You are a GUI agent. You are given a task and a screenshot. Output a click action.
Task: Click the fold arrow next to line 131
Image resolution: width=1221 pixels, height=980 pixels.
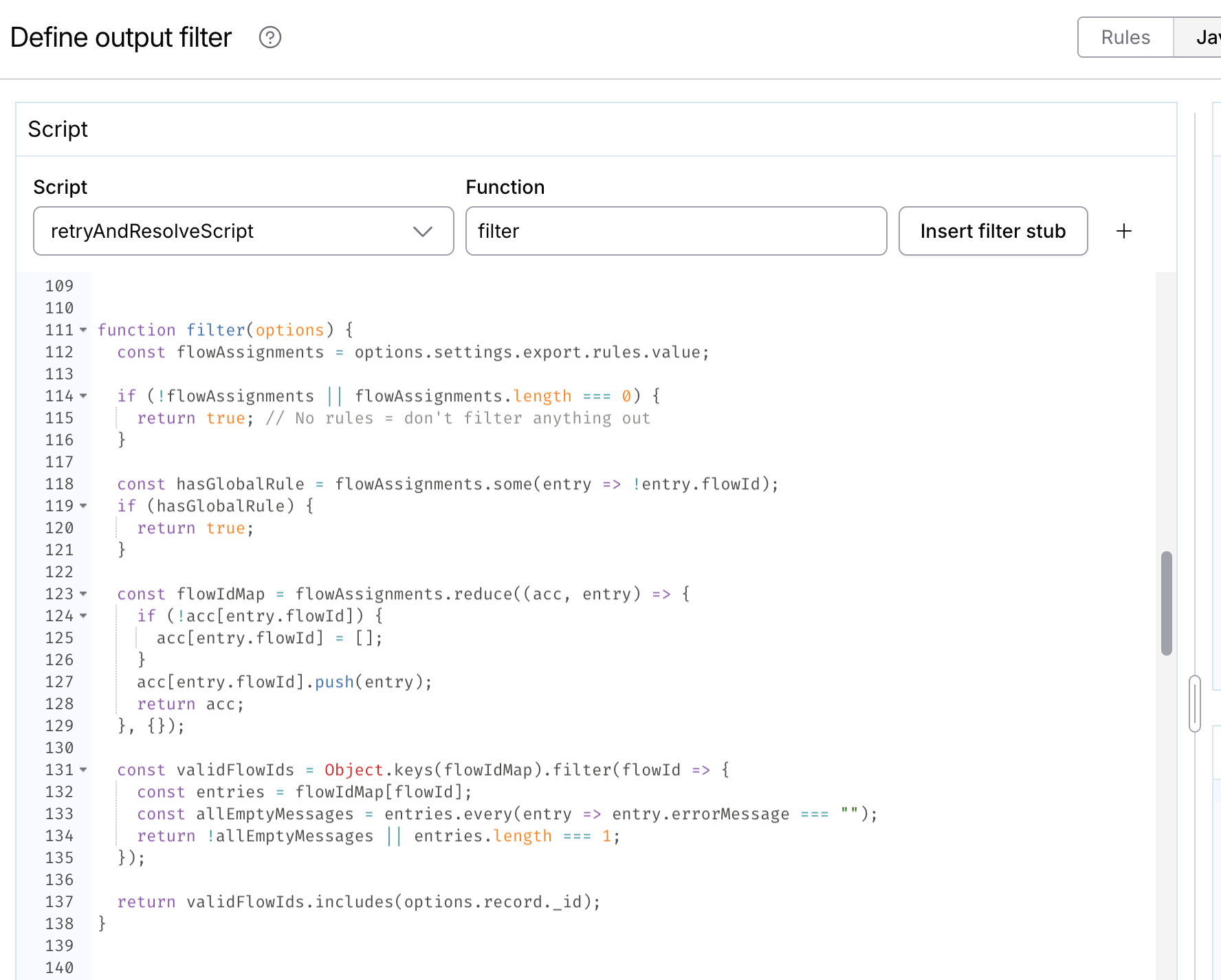(82, 770)
